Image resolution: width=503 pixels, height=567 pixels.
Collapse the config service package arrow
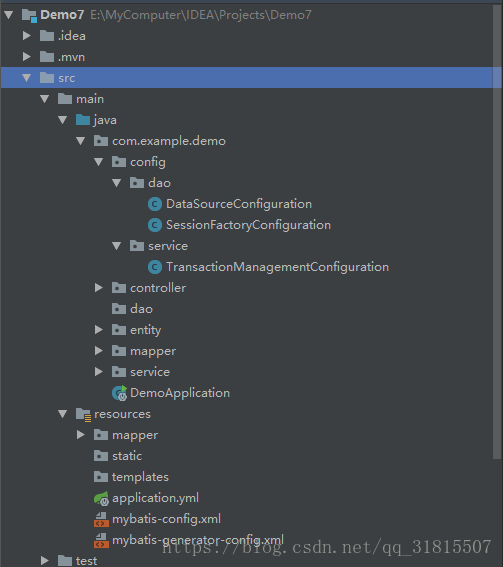tap(117, 246)
